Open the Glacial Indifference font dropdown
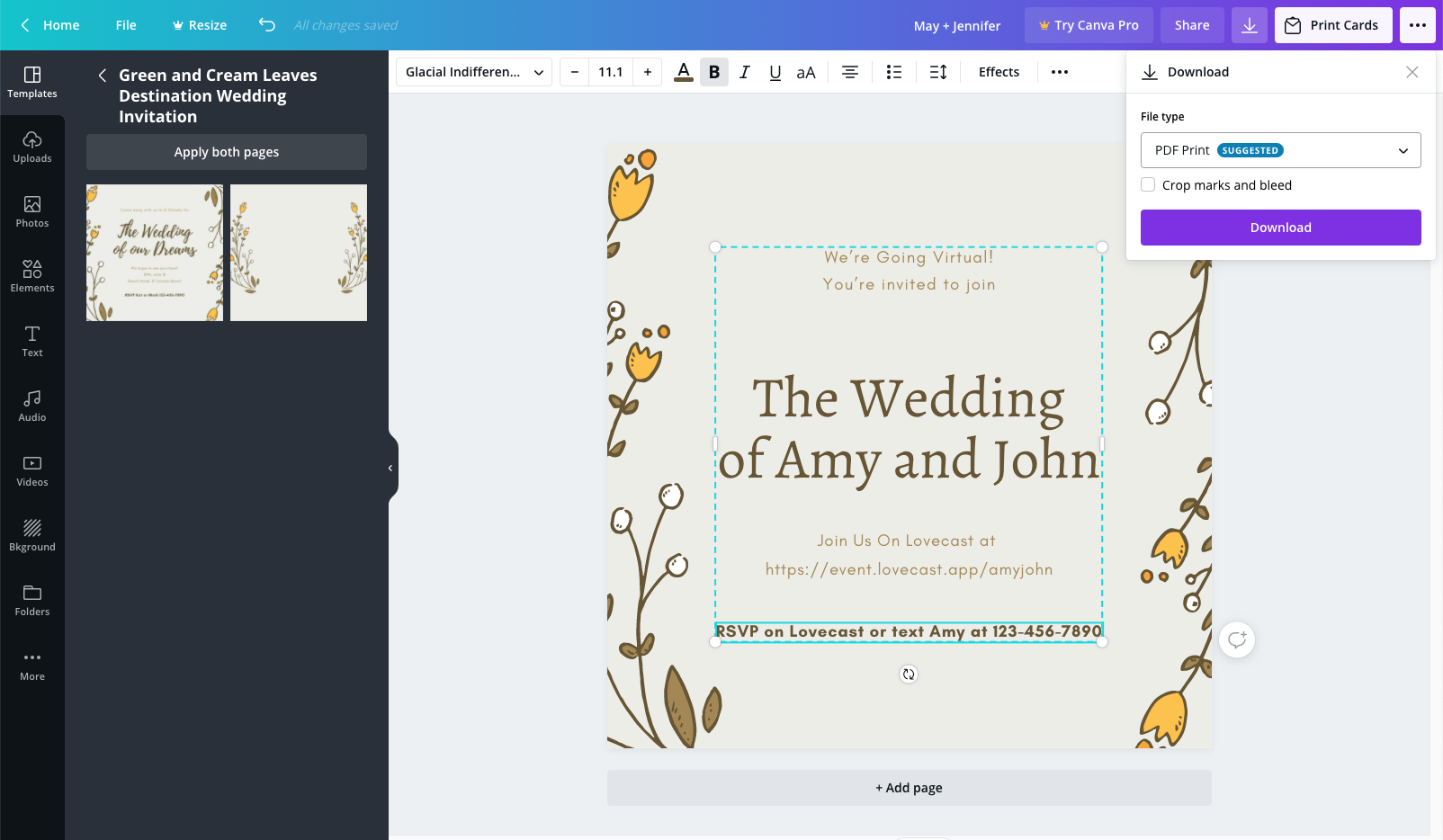Screen dimensions: 1443x840 (474, 72)
